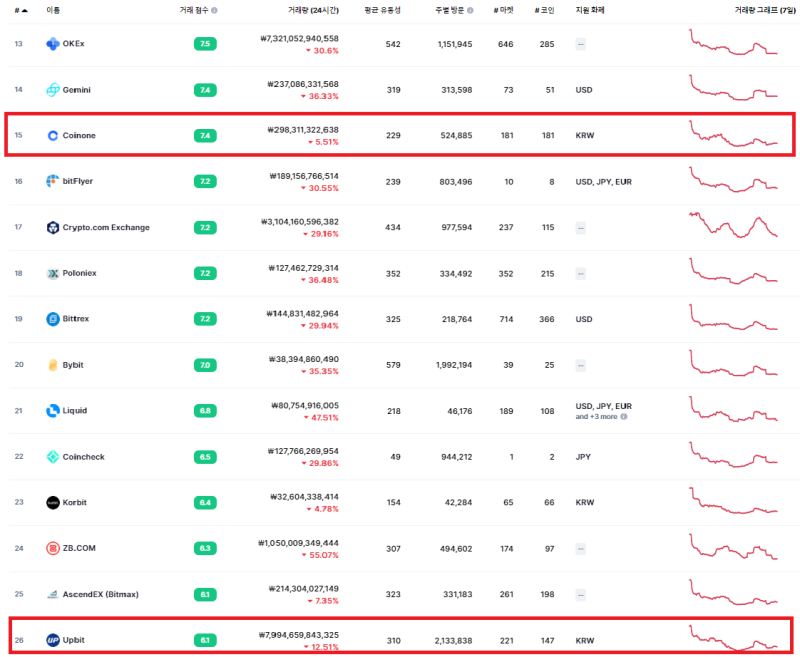Image resolution: width=800 pixels, height=657 pixels.
Task: Open the Korbit exchange link
Action: tap(74, 502)
